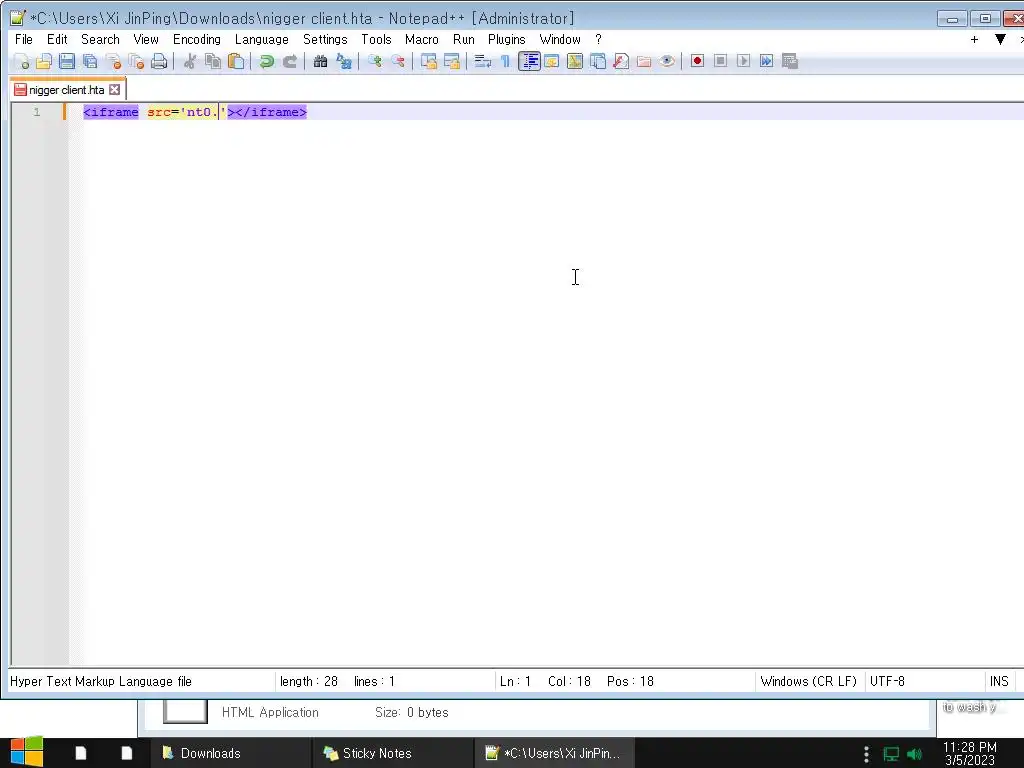Open the File menu
Screen dimensions: 1024x768
[24, 40]
